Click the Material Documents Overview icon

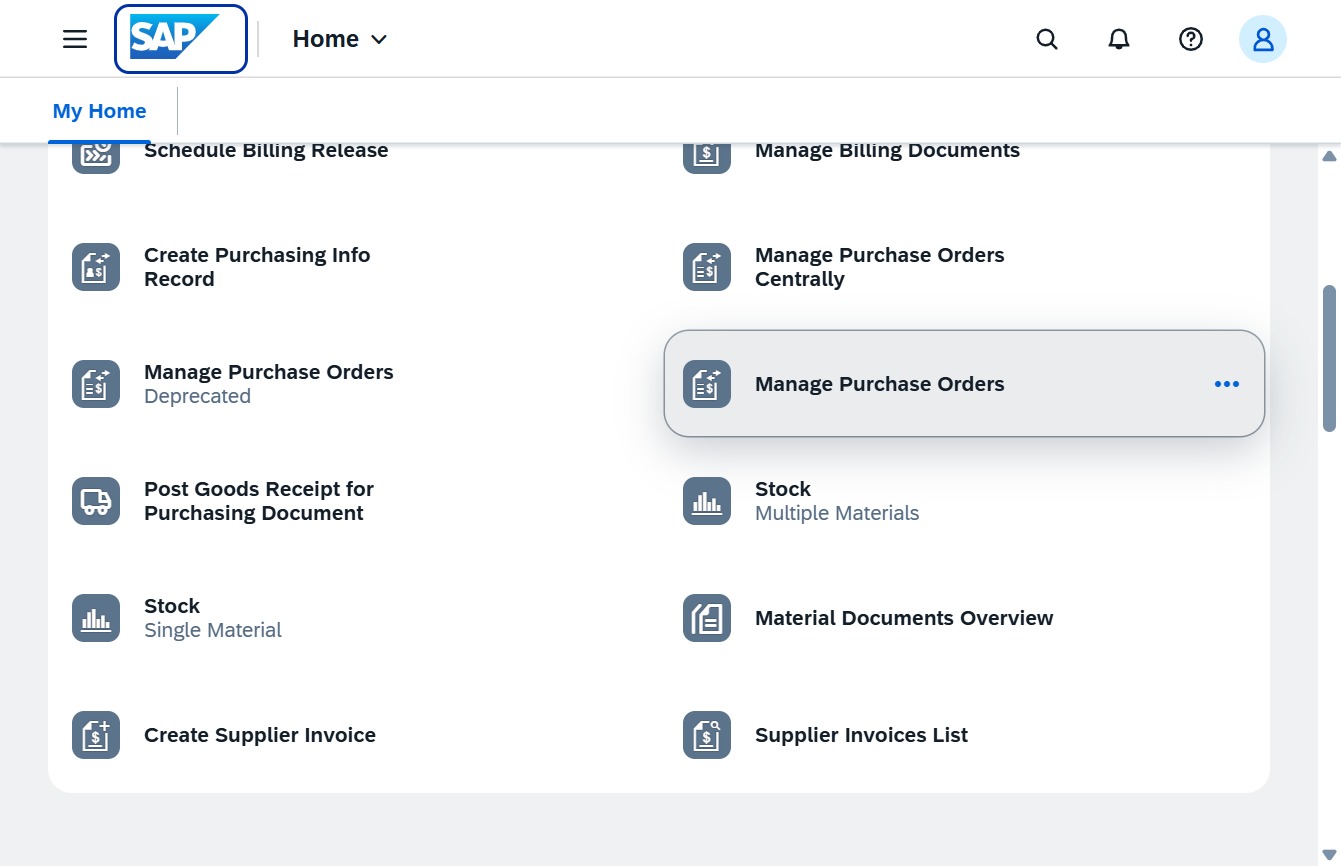pyautogui.click(x=707, y=618)
